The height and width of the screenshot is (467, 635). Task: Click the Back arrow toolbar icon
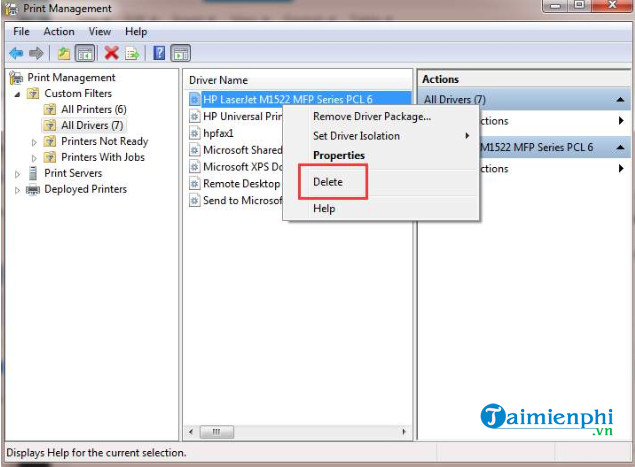[x=16, y=53]
